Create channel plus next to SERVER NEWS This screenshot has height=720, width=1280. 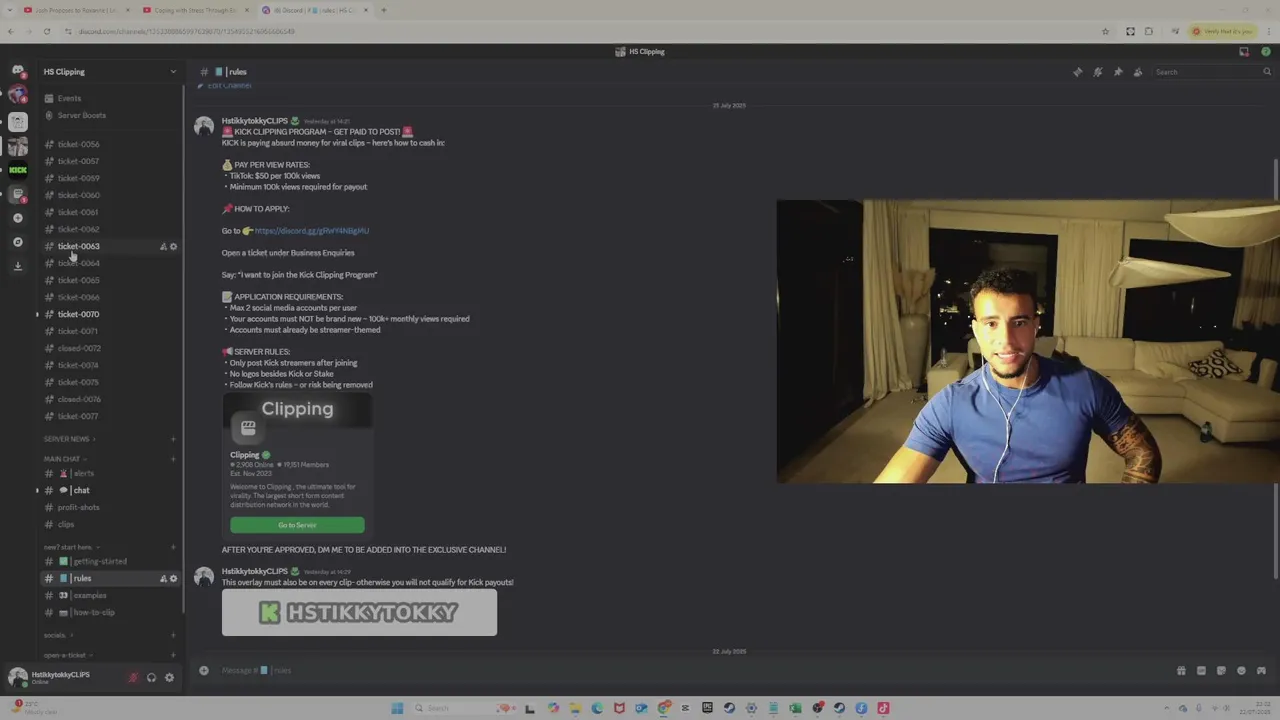(173, 439)
